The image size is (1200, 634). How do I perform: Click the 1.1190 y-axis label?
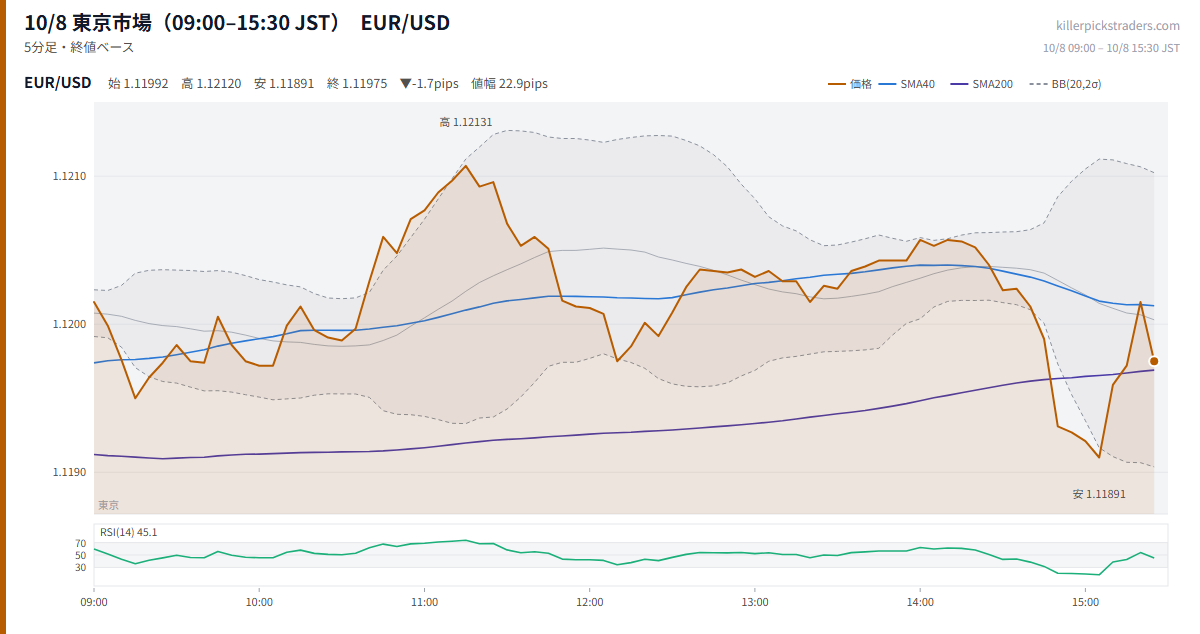[x=69, y=471]
